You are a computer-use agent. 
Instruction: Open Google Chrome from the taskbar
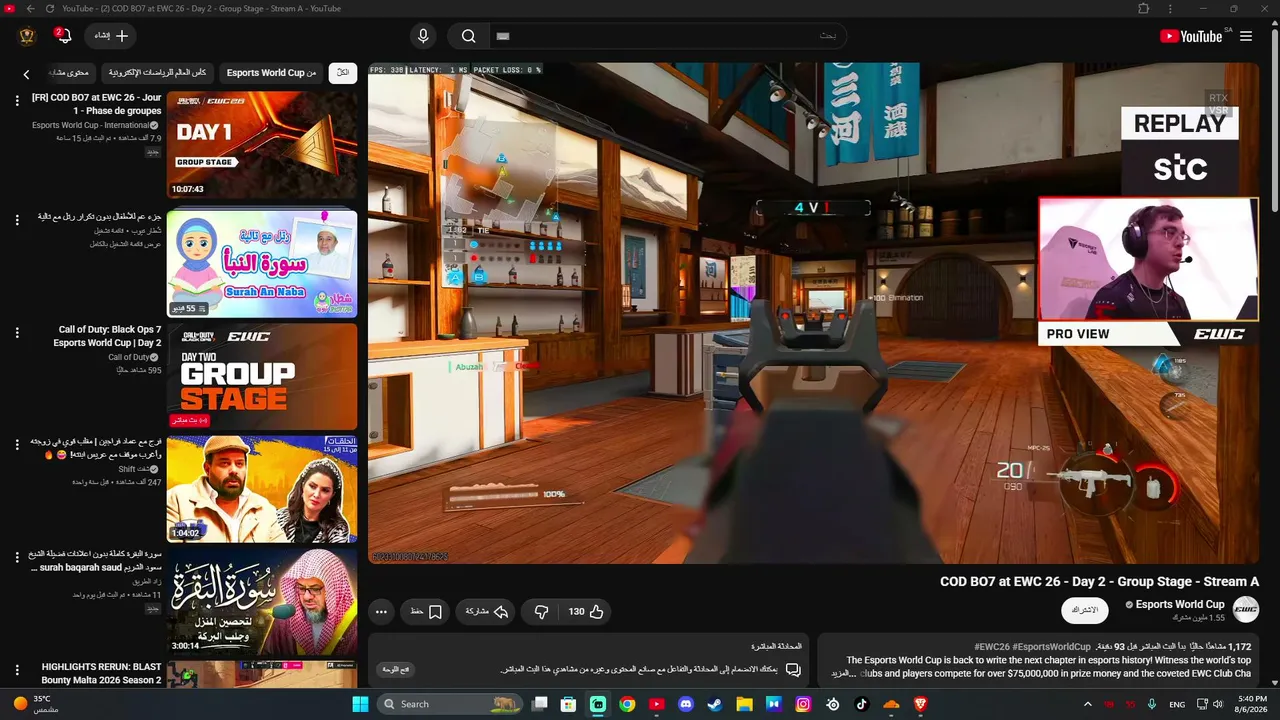click(x=627, y=704)
